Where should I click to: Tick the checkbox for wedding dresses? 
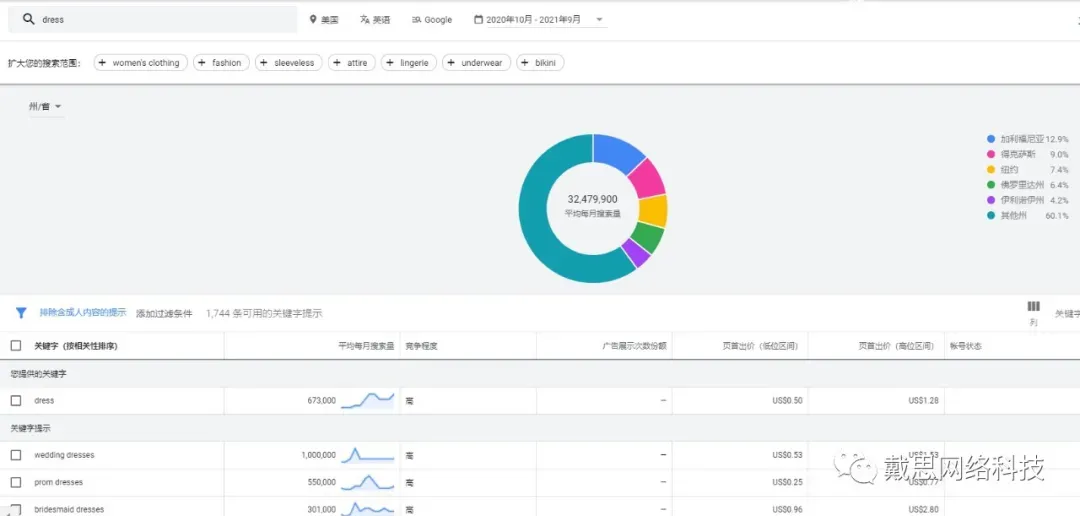pos(16,455)
